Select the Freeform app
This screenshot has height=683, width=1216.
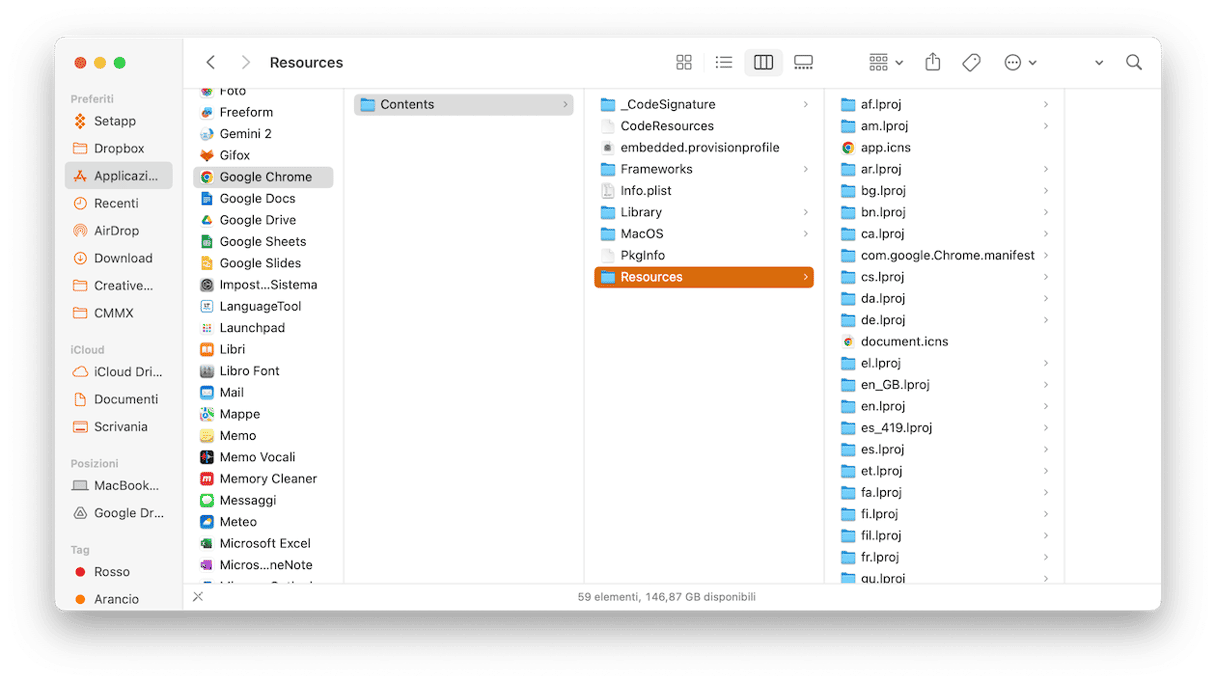click(x=263, y=112)
